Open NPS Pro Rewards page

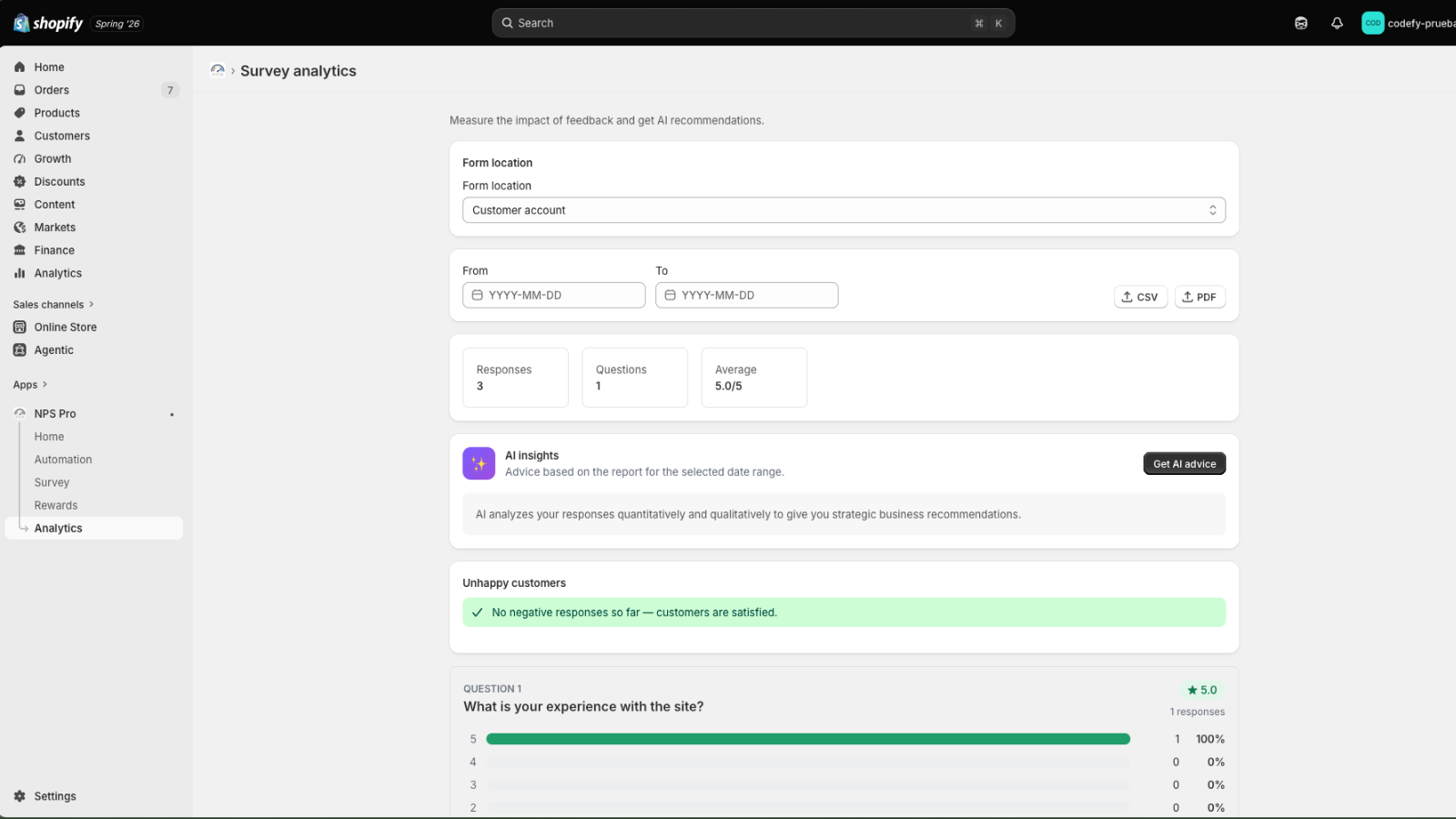(56, 506)
